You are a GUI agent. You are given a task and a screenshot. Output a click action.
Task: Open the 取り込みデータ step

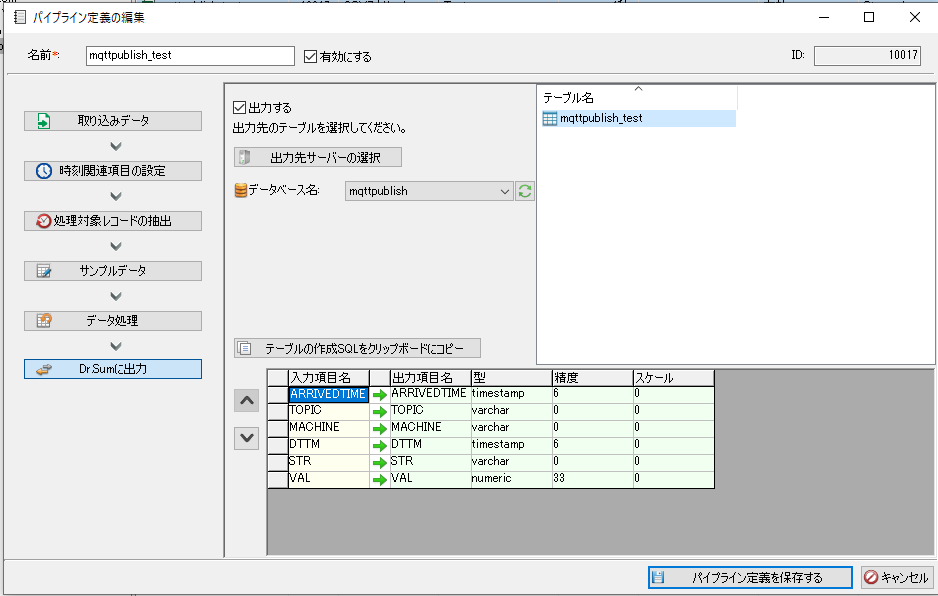pos(113,121)
